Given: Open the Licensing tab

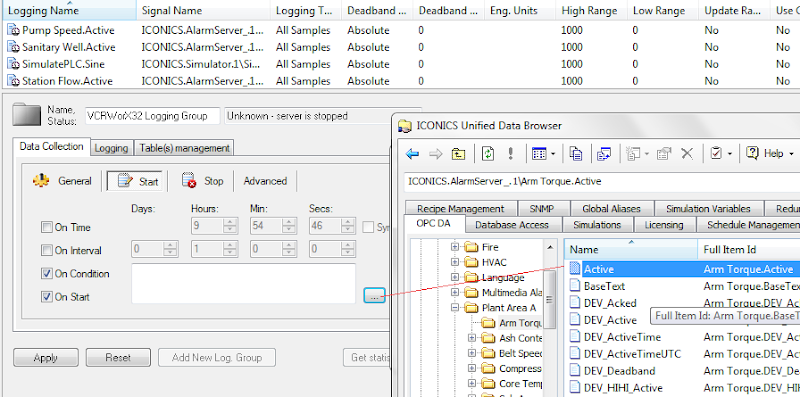Looking at the screenshot, I should (664, 225).
